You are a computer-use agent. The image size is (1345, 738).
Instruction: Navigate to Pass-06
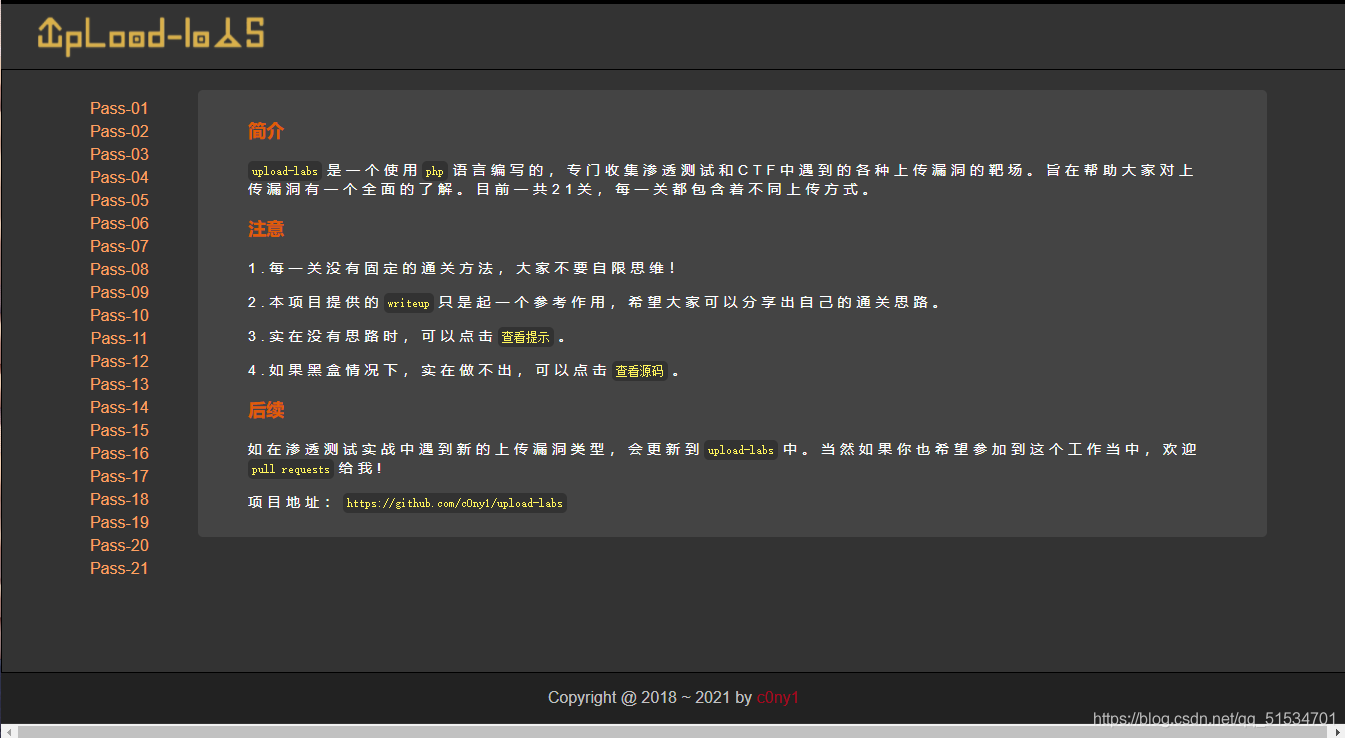click(x=119, y=223)
